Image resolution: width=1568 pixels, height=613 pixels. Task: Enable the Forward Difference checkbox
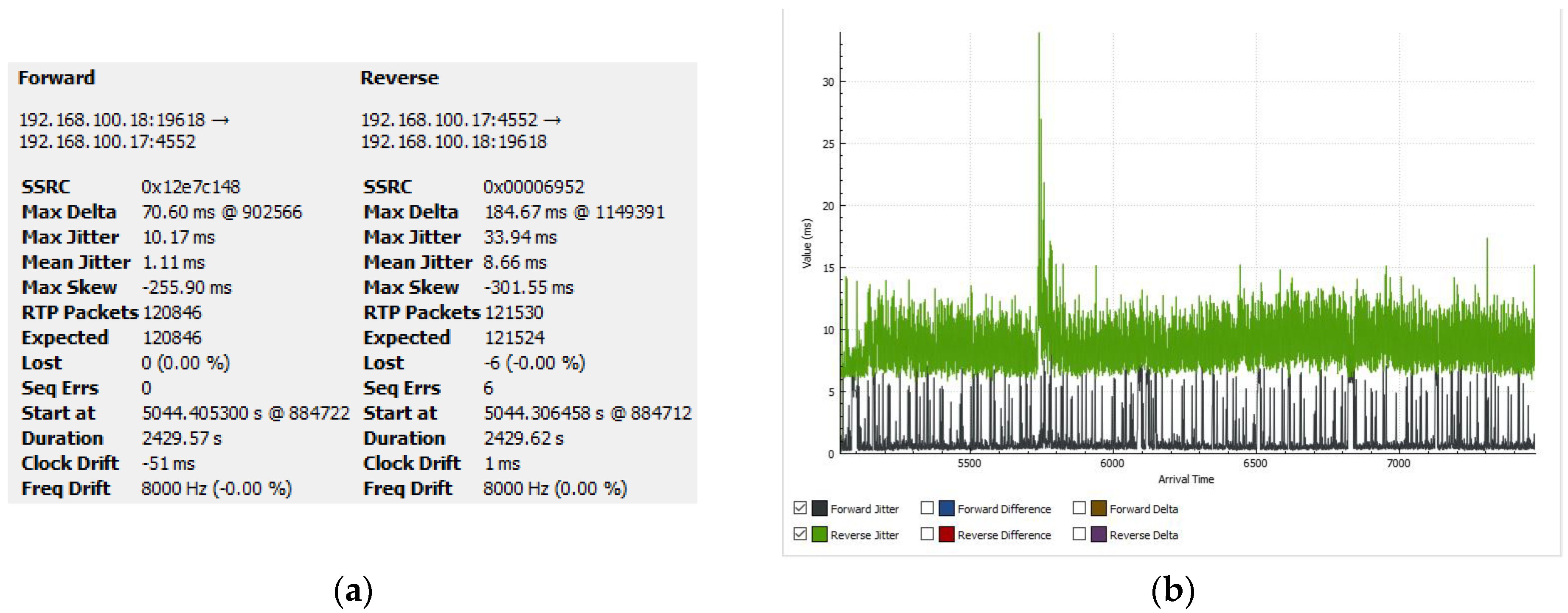tap(927, 508)
